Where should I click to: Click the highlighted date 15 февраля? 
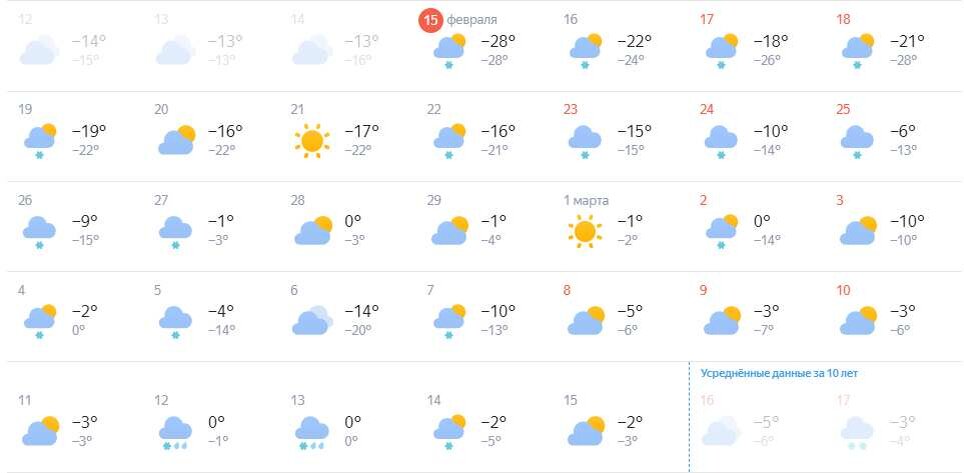459,20
